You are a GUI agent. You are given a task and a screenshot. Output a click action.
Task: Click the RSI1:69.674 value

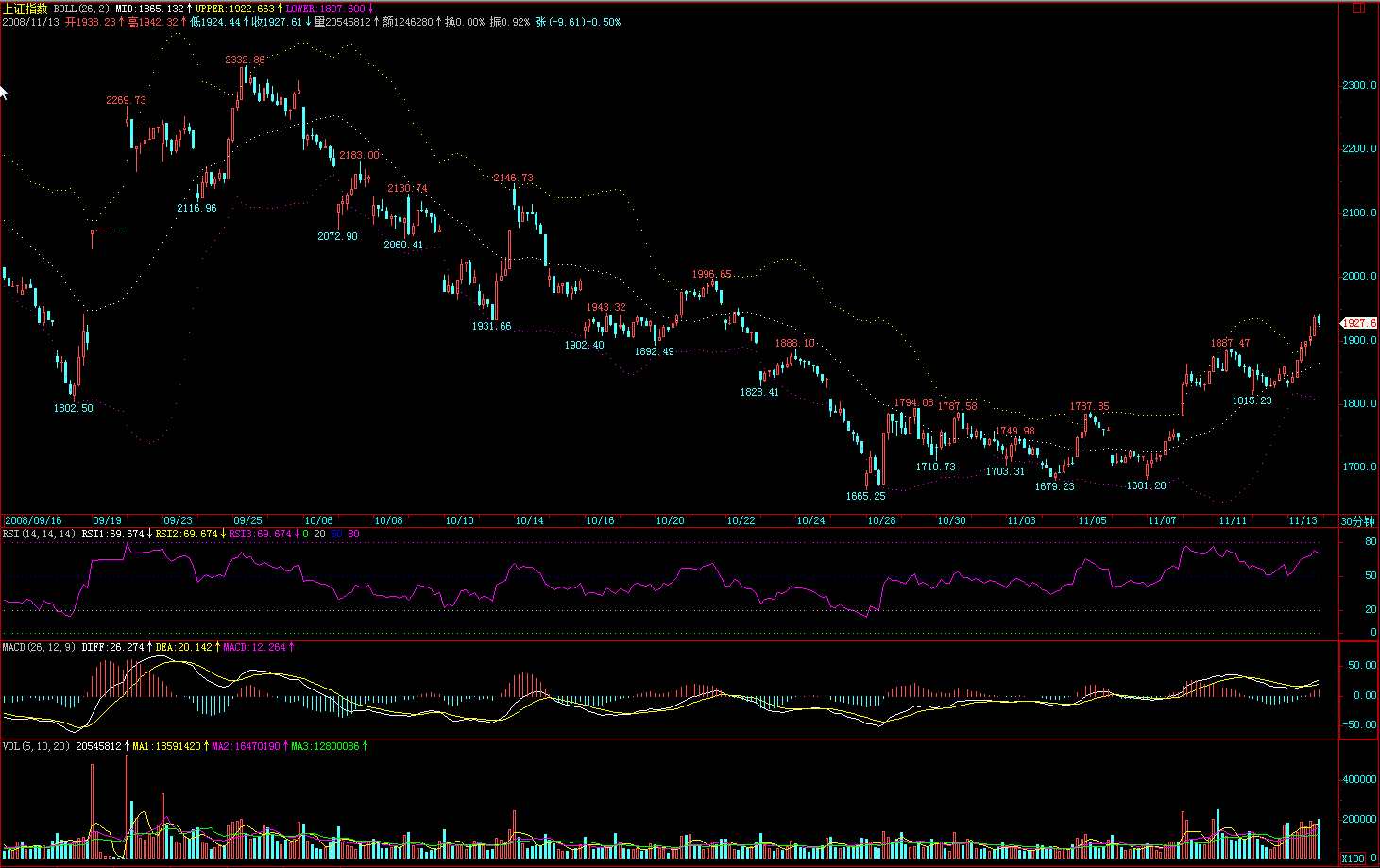pyautogui.click(x=112, y=535)
